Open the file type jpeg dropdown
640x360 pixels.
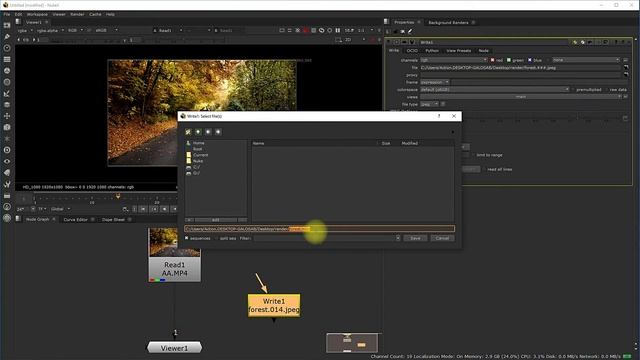429,104
